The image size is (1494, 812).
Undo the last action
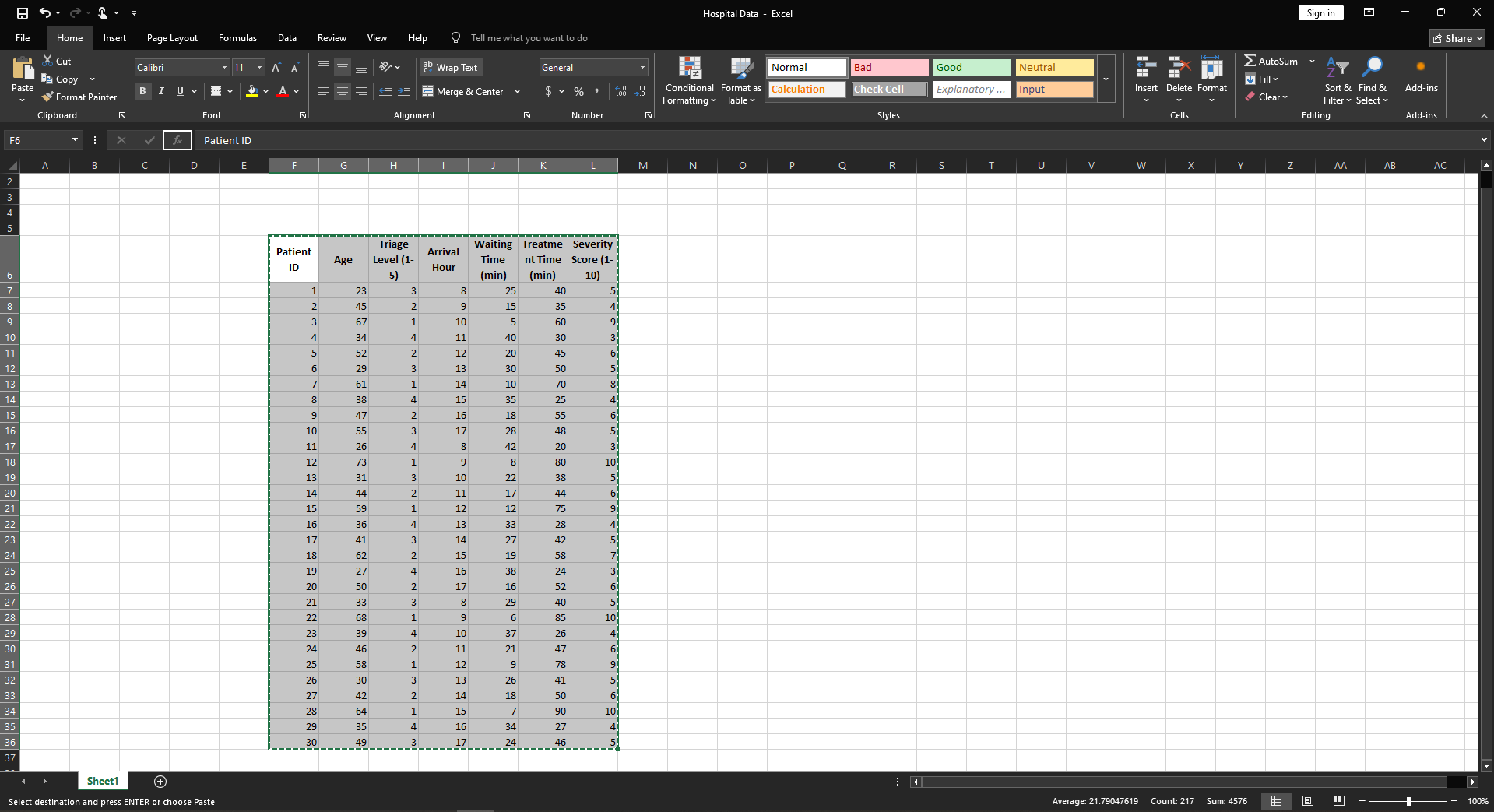(x=45, y=13)
